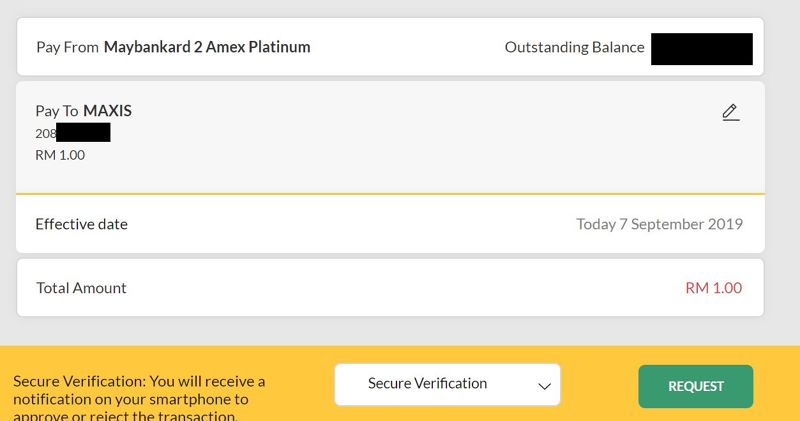Viewport: 800px width, 421px height.
Task: Click the Maybankard 2 Amex Platinum card name
Action: [206, 47]
